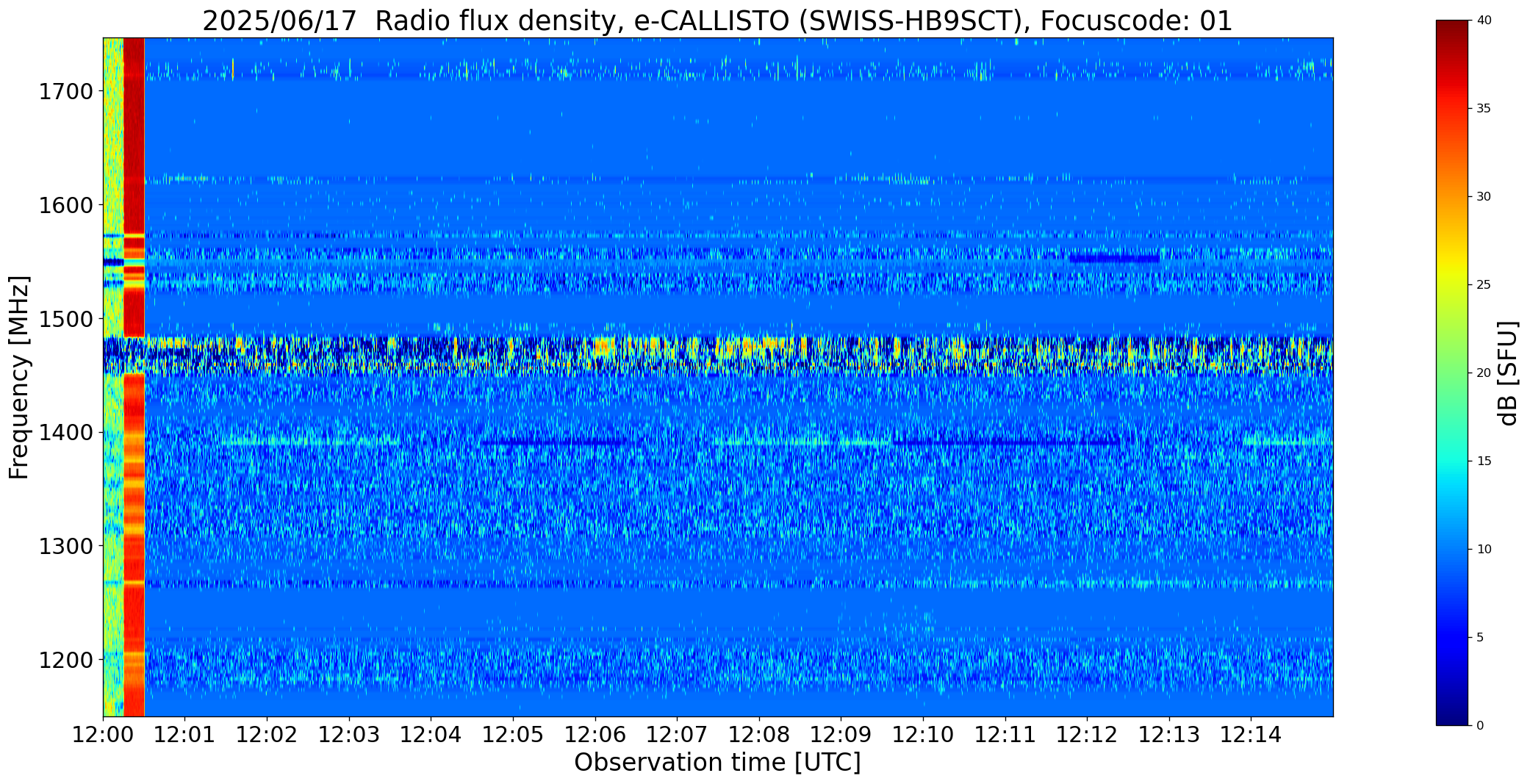
Task: Click the 12:00 time tick label
Action: [103, 735]
